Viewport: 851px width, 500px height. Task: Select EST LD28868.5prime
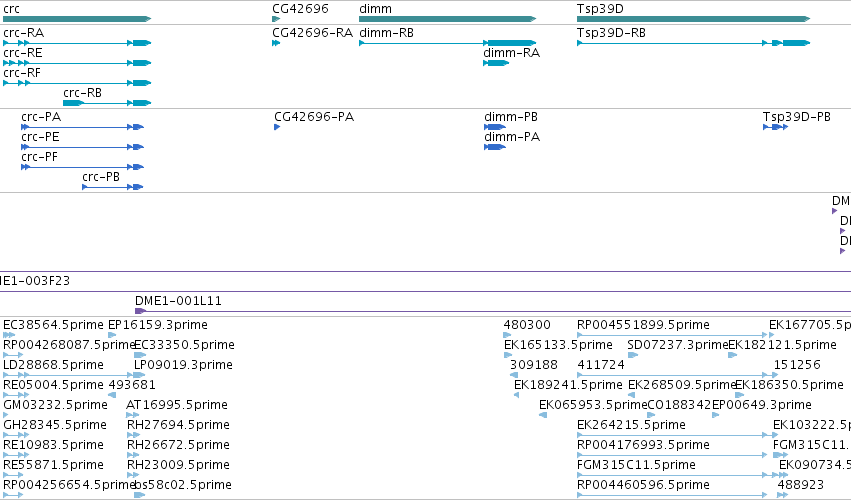pyautogui.click(x=53, y=365)
